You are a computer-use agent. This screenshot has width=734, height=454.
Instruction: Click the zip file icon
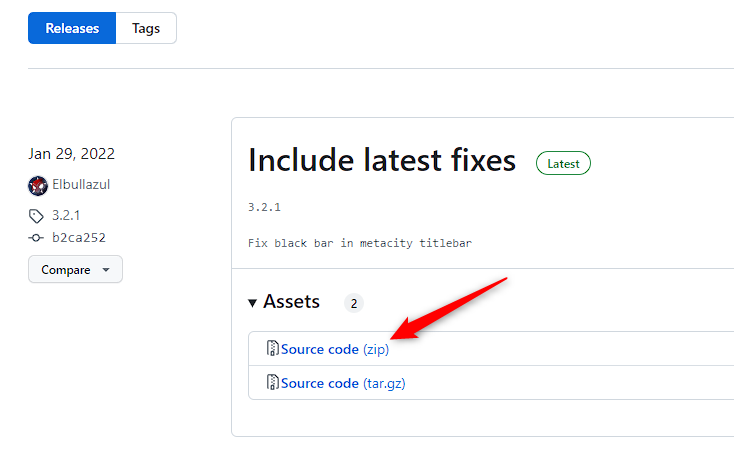coord(272,349)
